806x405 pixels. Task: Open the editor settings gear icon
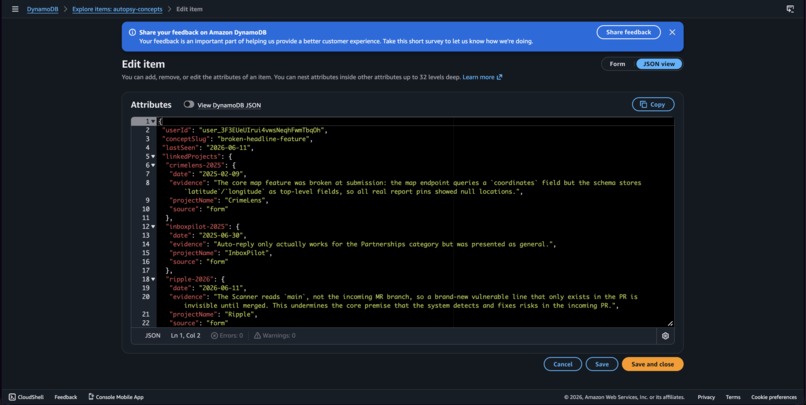tap(665, 336)
